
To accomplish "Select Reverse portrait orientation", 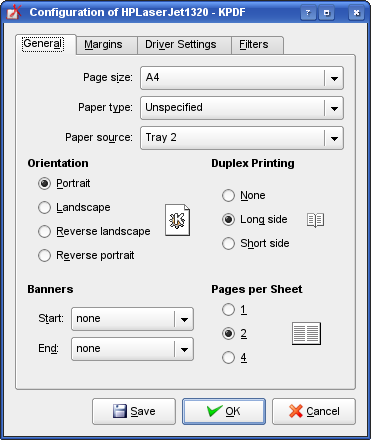I will click(x=86, y=255).
